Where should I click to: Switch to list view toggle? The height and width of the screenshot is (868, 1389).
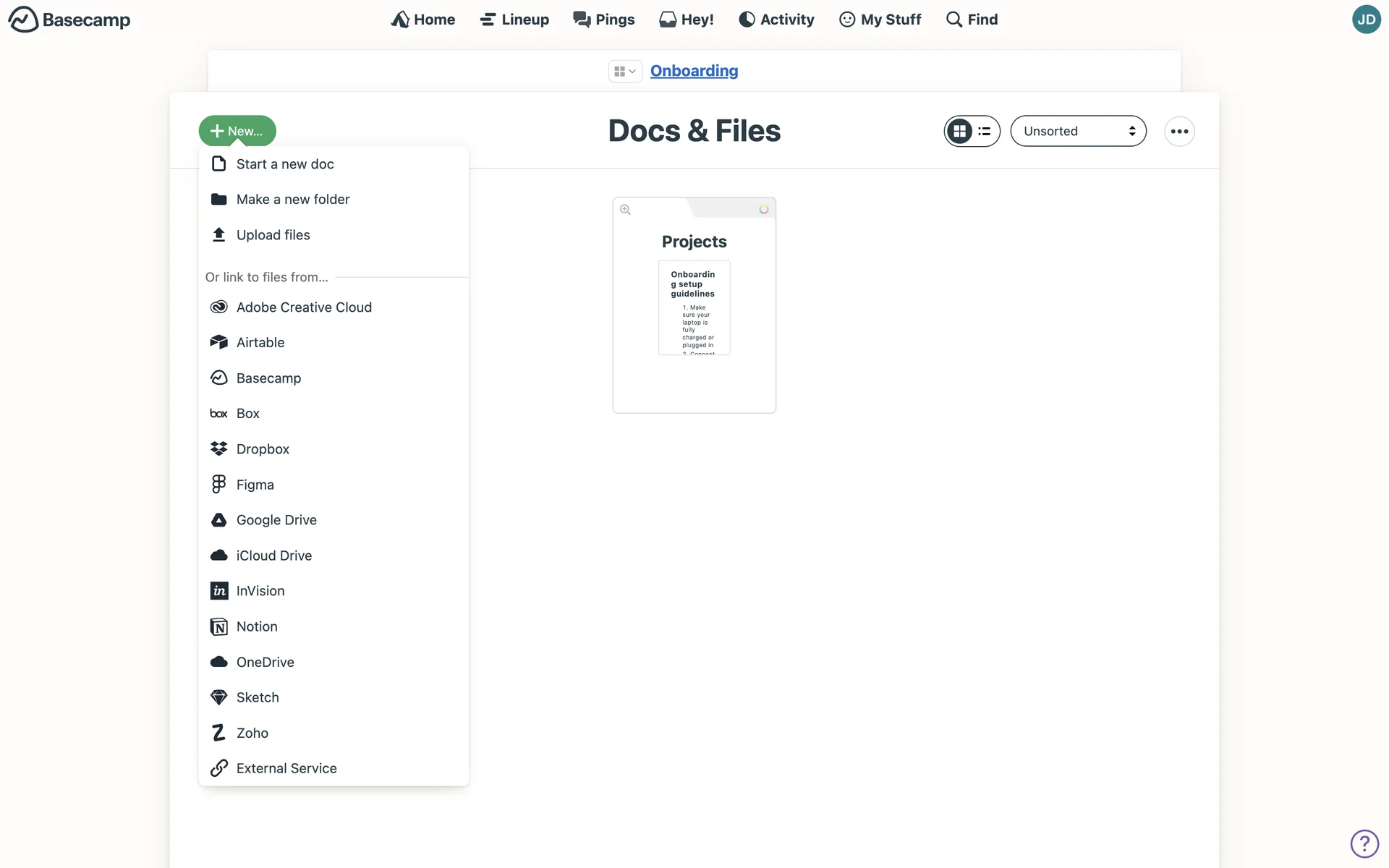[x=985, y=131]
